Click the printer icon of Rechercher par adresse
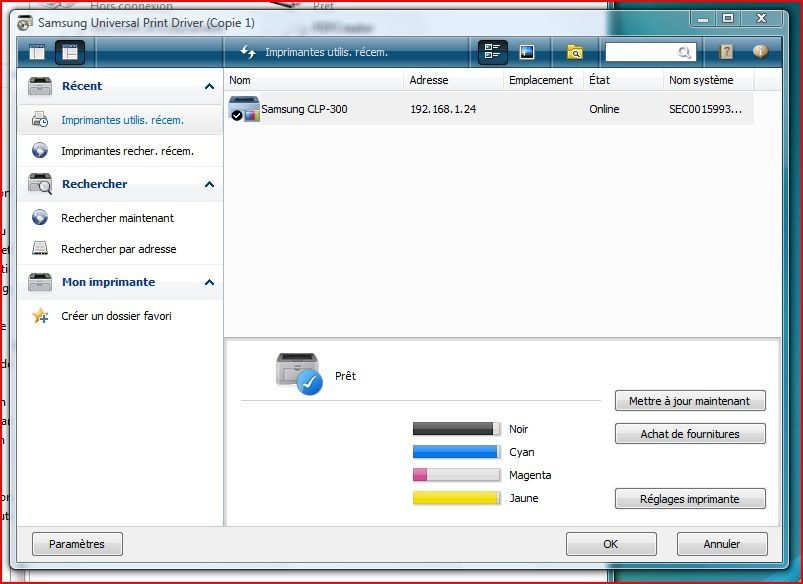The height and width of the screenshot is (584, 803). [x=40, y=248]
